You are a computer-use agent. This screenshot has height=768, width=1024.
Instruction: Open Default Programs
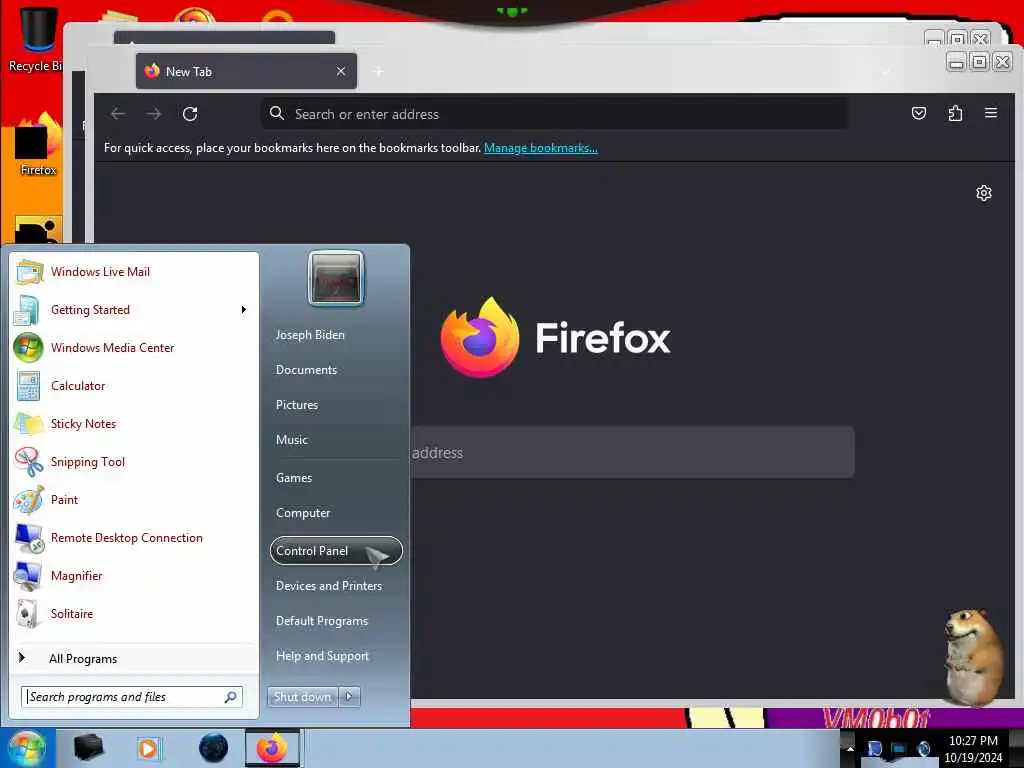(322, 621)
